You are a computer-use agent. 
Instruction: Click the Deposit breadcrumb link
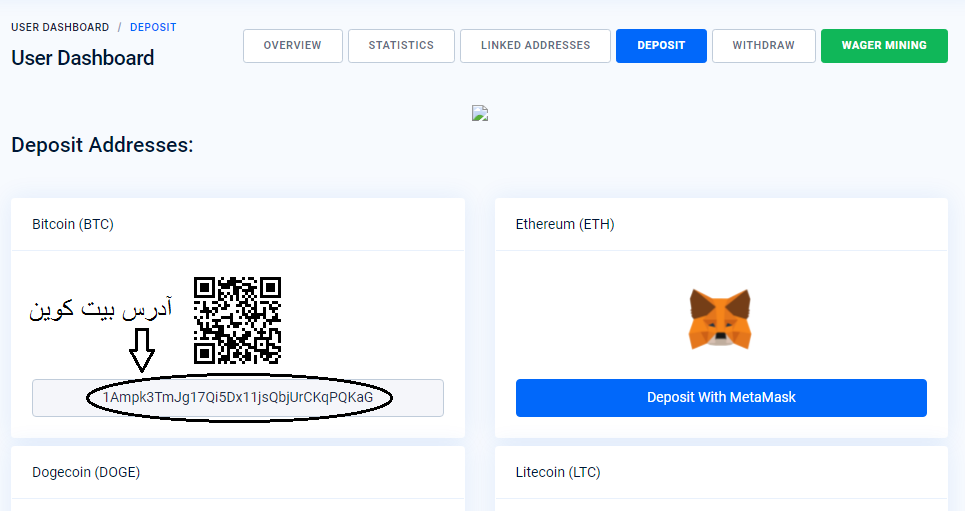point(153,27)
